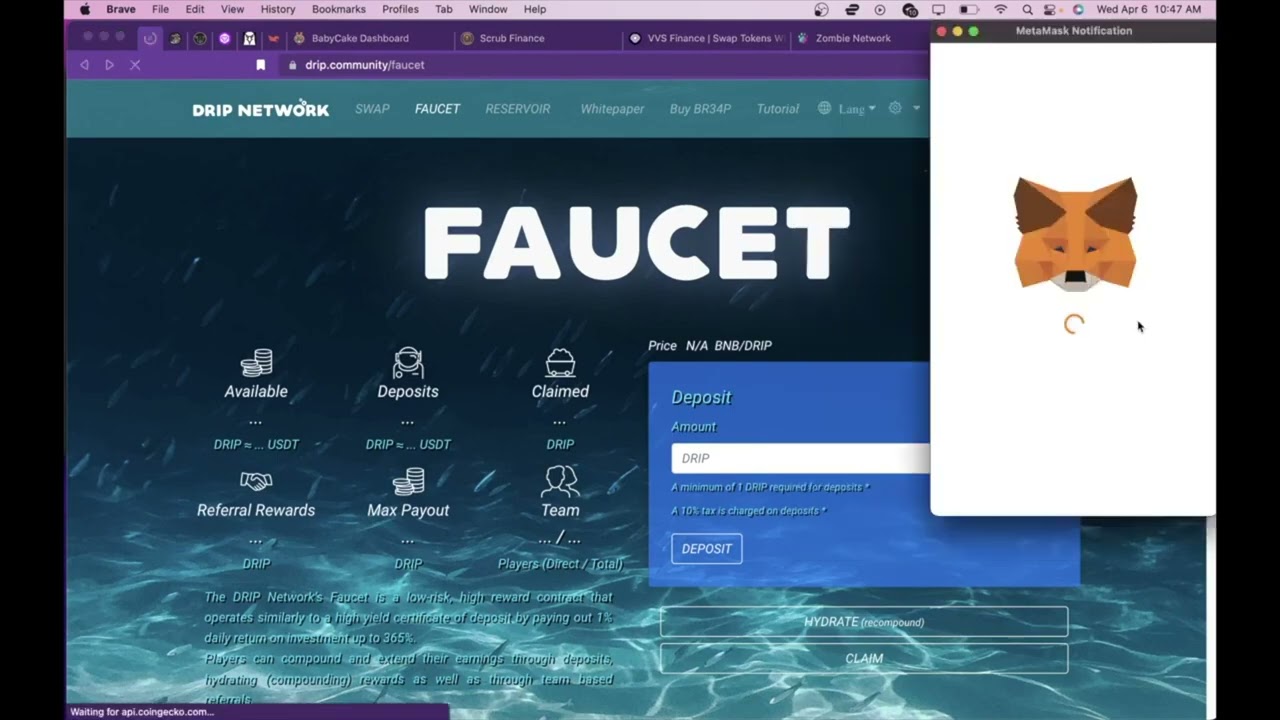Click the play-circle icon in menu bar
This screenshot has height=720, width=1280.
(880, 9)
